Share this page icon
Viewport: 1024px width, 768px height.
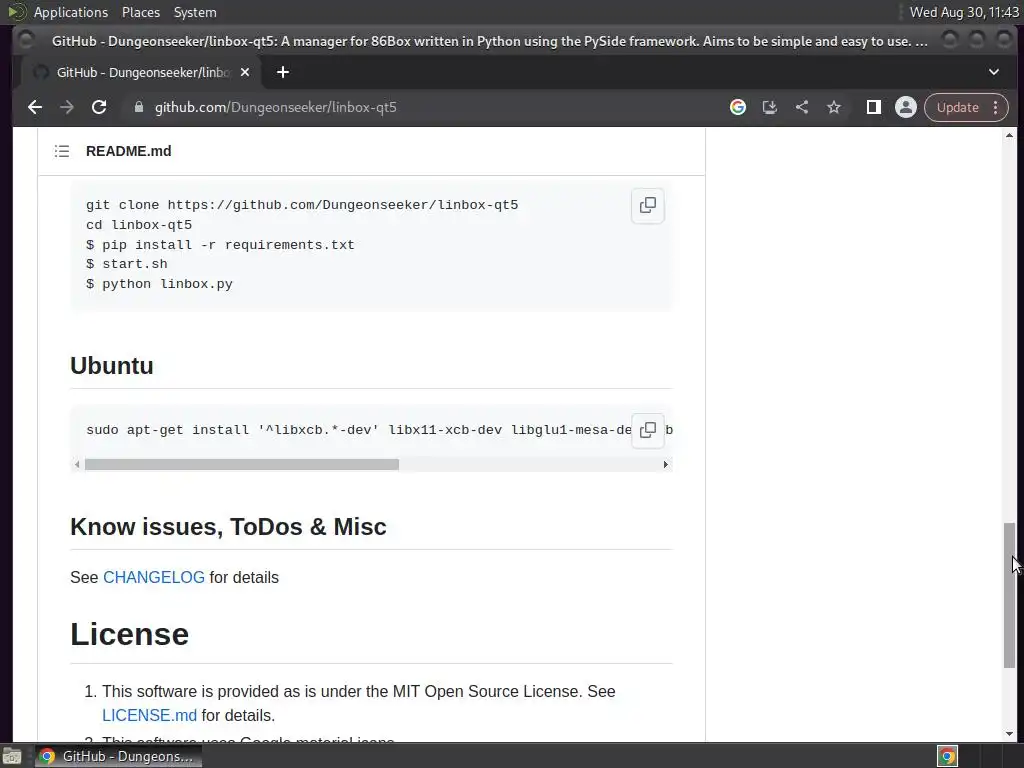click(802, 107)
